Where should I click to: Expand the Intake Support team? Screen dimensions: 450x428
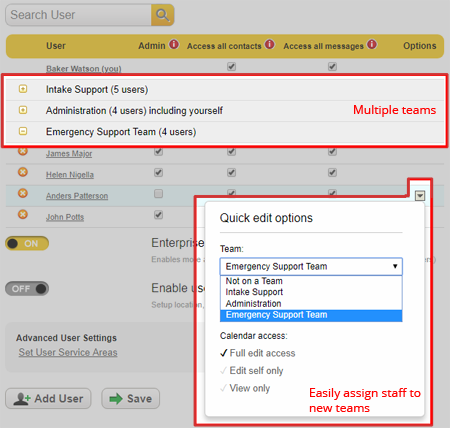(23, 89)
